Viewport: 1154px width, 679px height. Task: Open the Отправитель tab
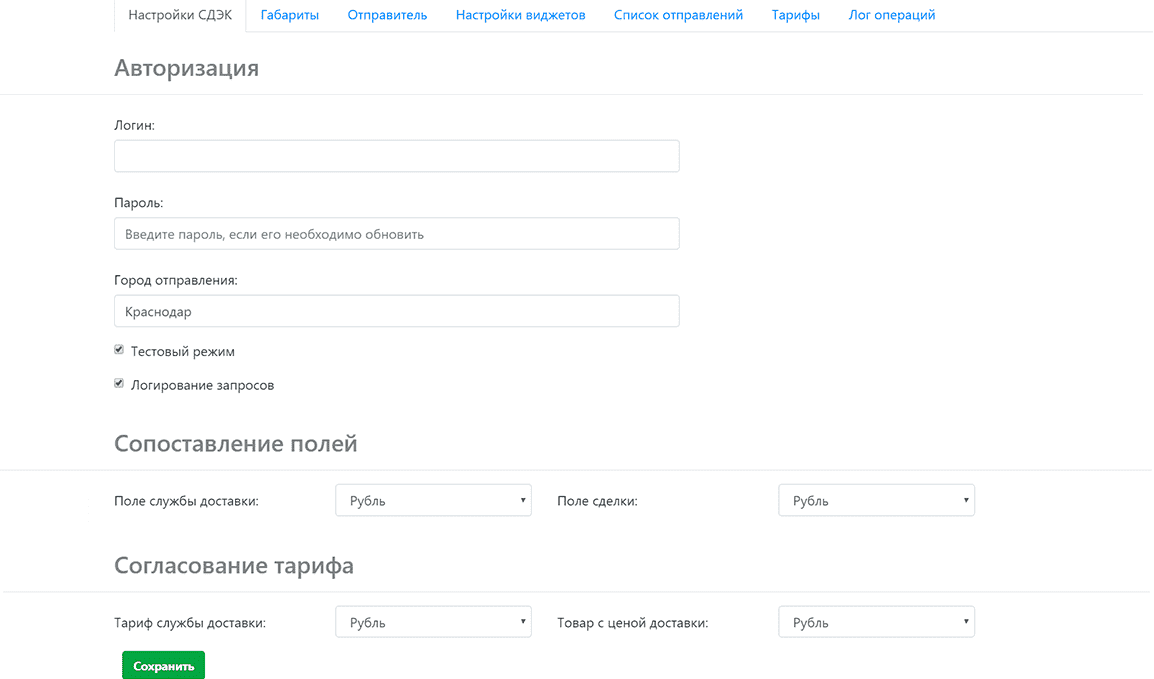(387, 15)
